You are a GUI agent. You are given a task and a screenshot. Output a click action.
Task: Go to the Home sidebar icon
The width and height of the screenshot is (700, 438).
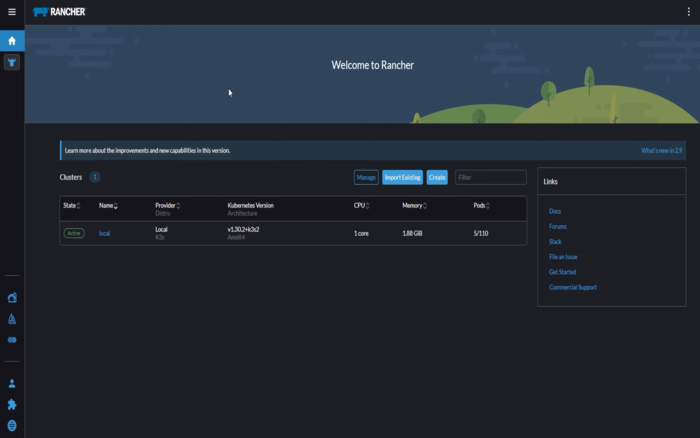pyautogui.click(x=12, y=41)
